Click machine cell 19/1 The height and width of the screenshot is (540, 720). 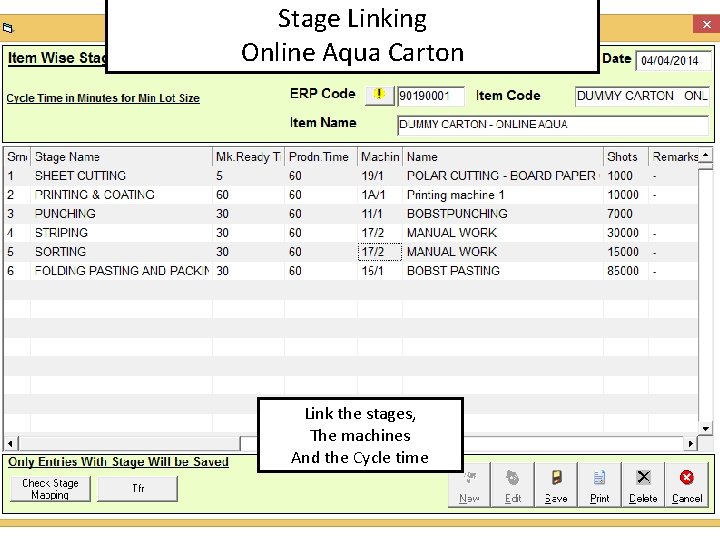(380, 176)
